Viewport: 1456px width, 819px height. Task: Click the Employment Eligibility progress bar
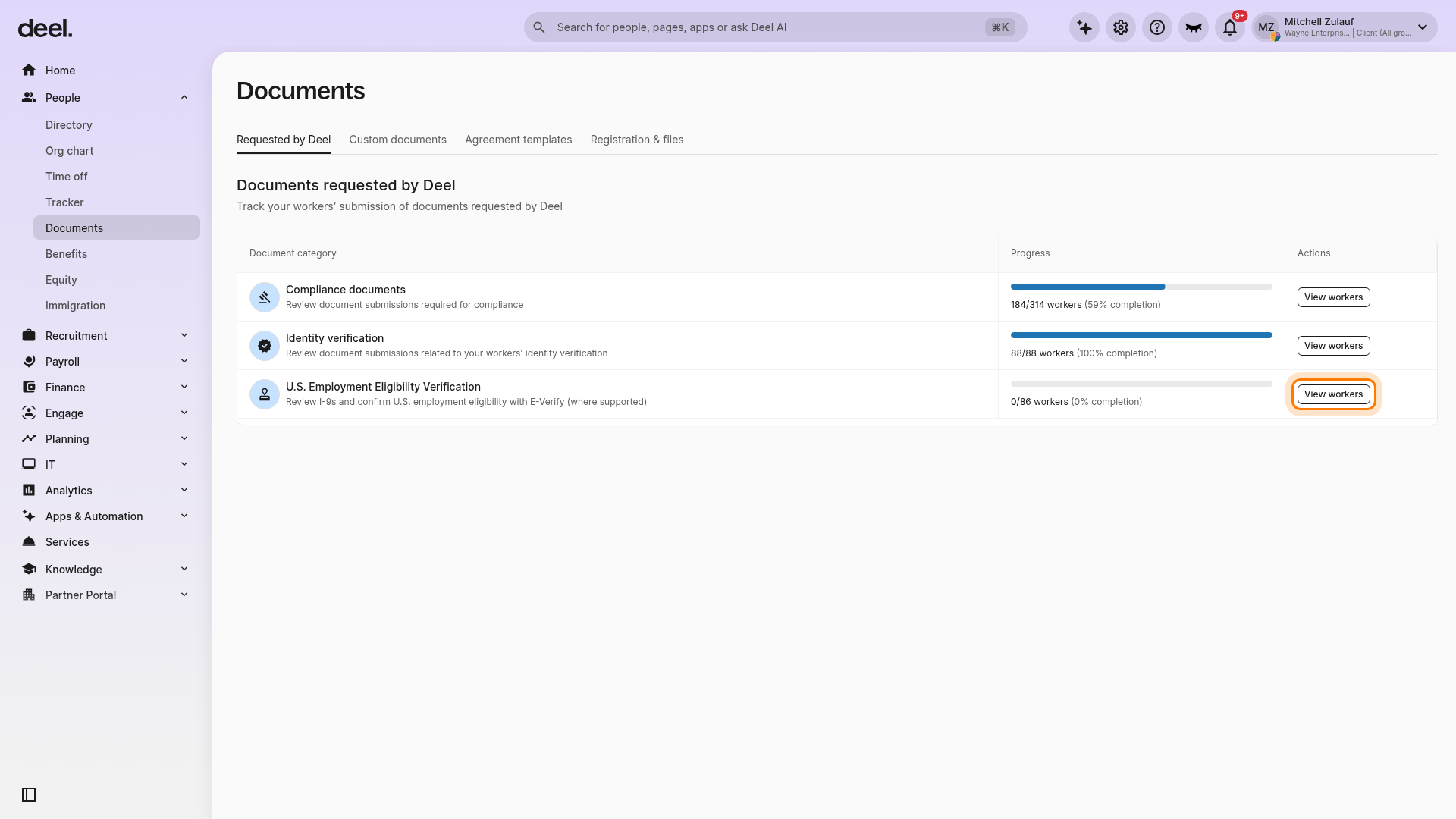(1141, 384)
